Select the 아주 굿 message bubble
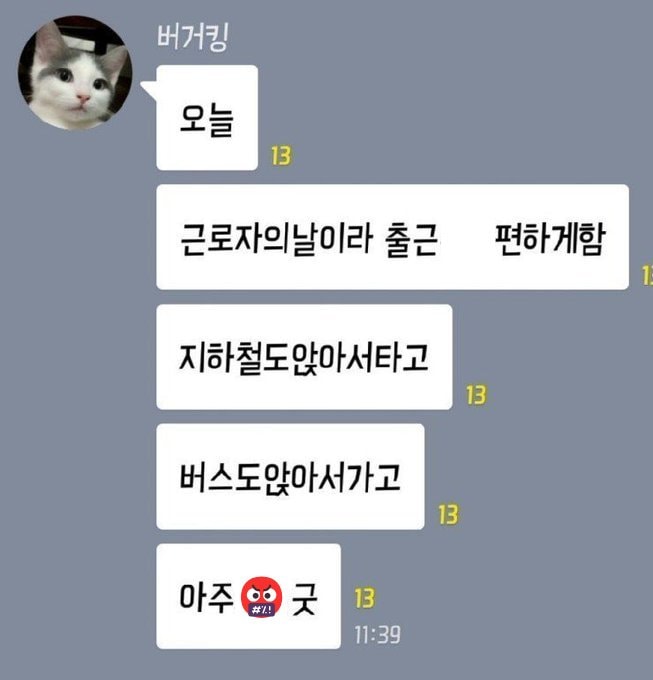653x680 pixels. [x=248, y=596]
